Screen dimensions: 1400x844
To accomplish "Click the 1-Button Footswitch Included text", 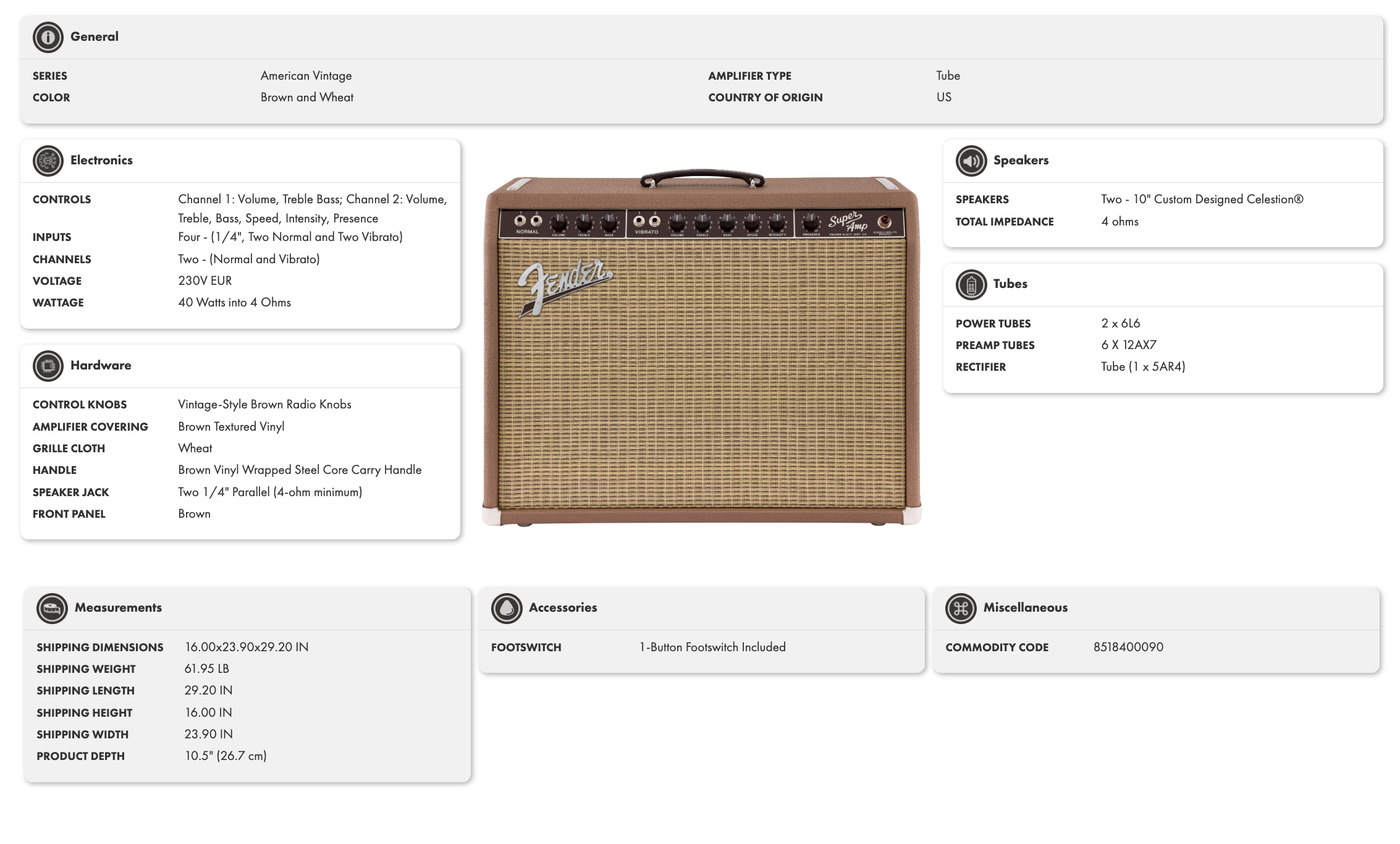I will (712, 647).
